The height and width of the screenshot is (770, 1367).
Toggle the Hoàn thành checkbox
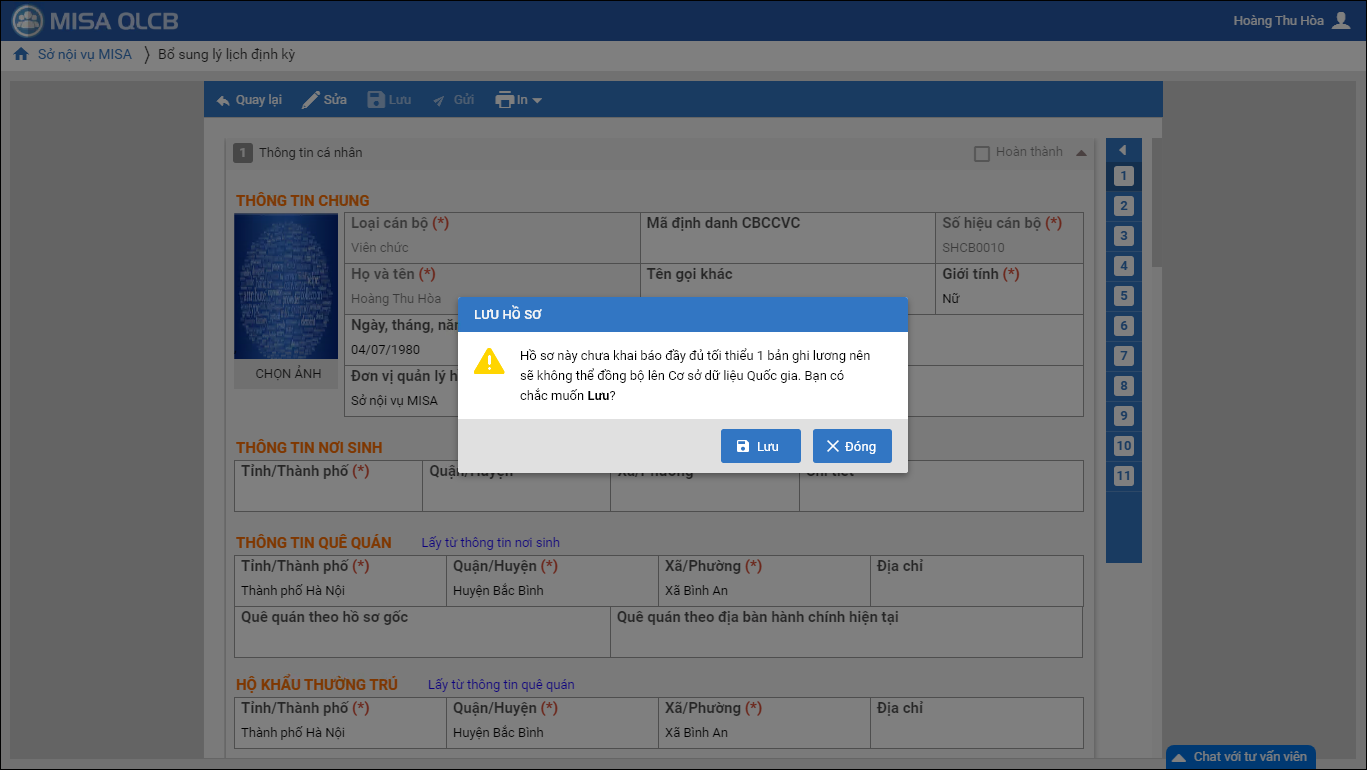coord(982,153)
